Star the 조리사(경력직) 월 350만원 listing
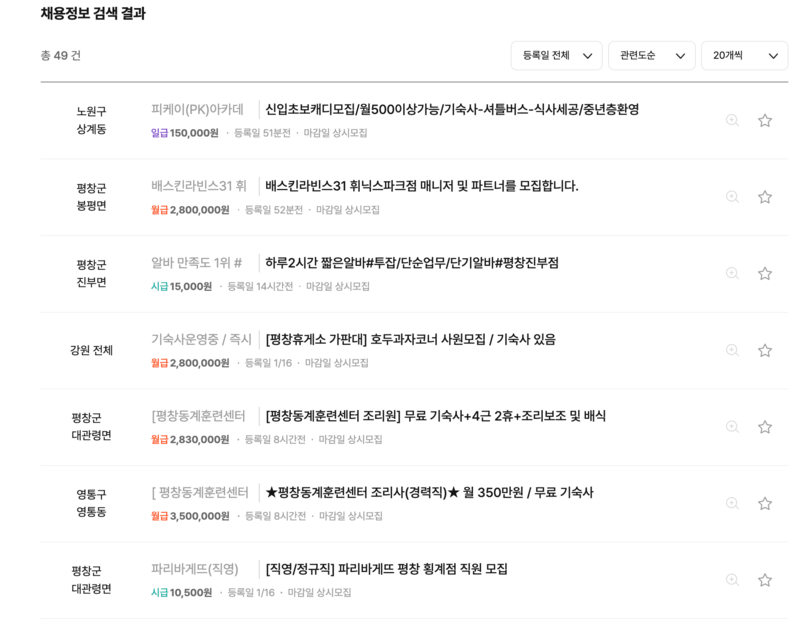 tap(764, 504)
